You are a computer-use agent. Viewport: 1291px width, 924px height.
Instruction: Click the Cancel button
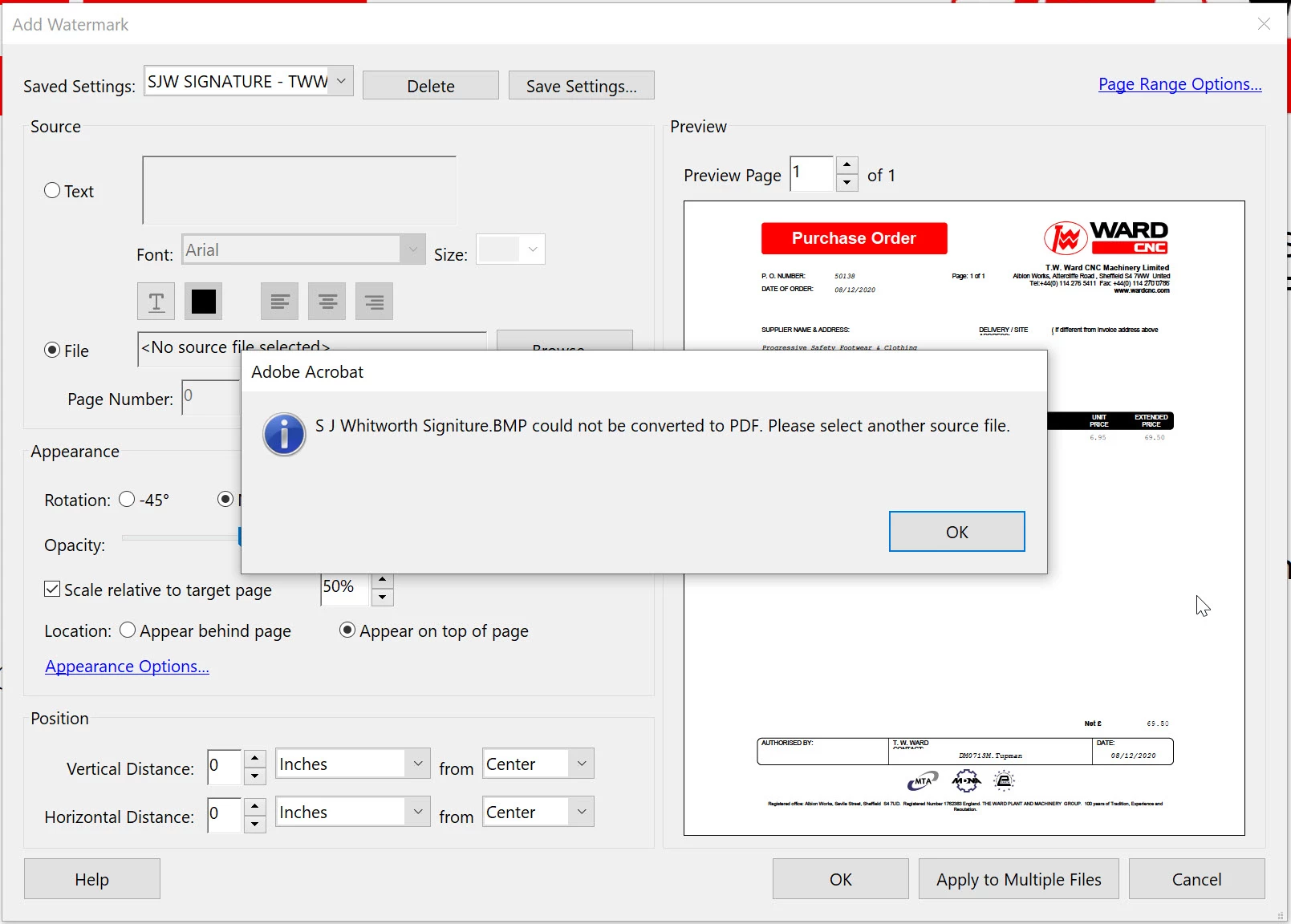(1196, 879)
